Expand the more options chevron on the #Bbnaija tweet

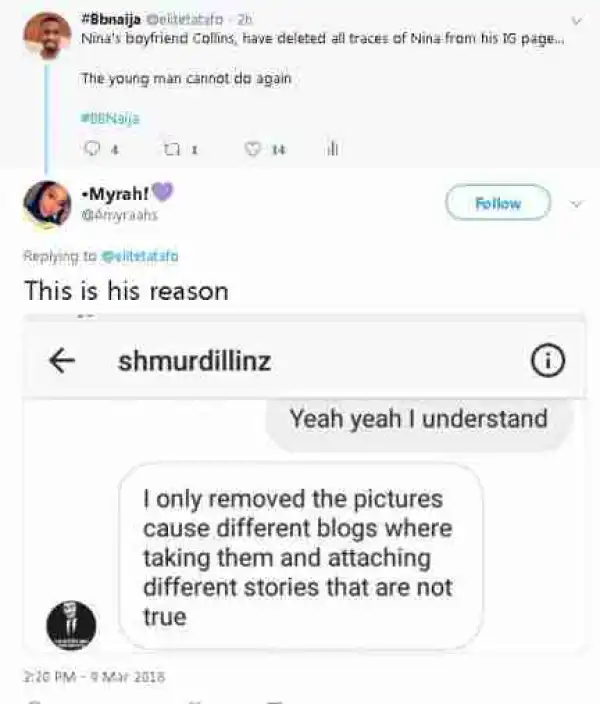(x=576, y=21)
